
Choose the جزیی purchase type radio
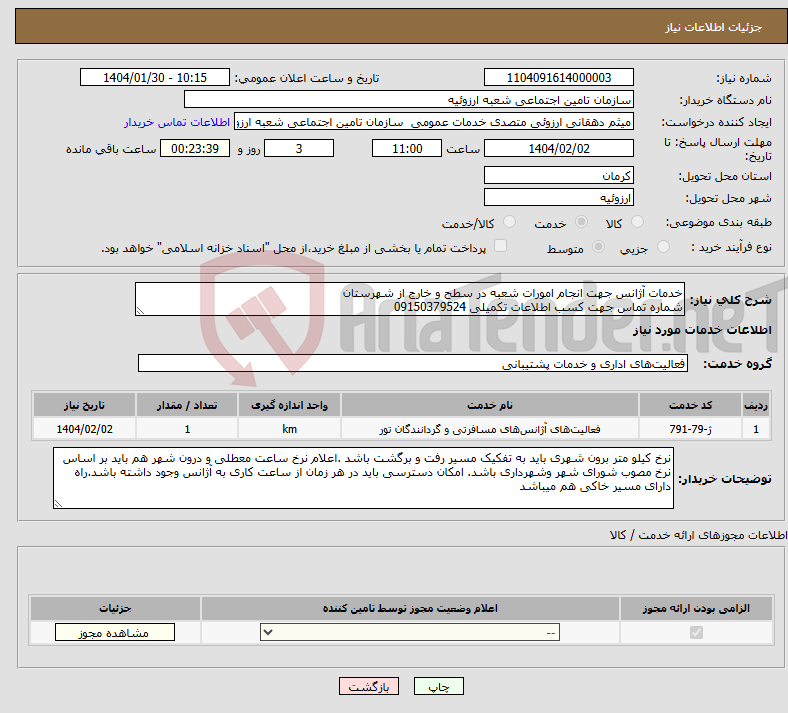pos(663,247)
